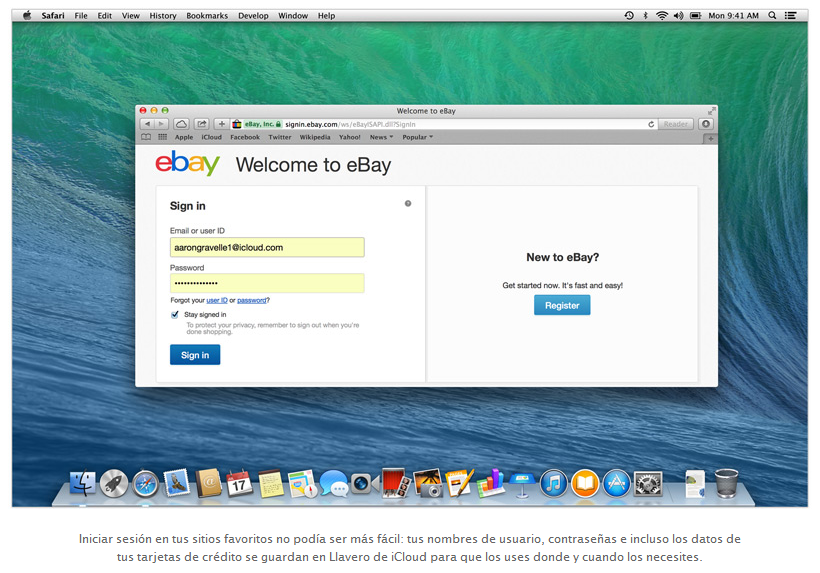
Task: Click the Reader button
Action: (x=676, y=124)
